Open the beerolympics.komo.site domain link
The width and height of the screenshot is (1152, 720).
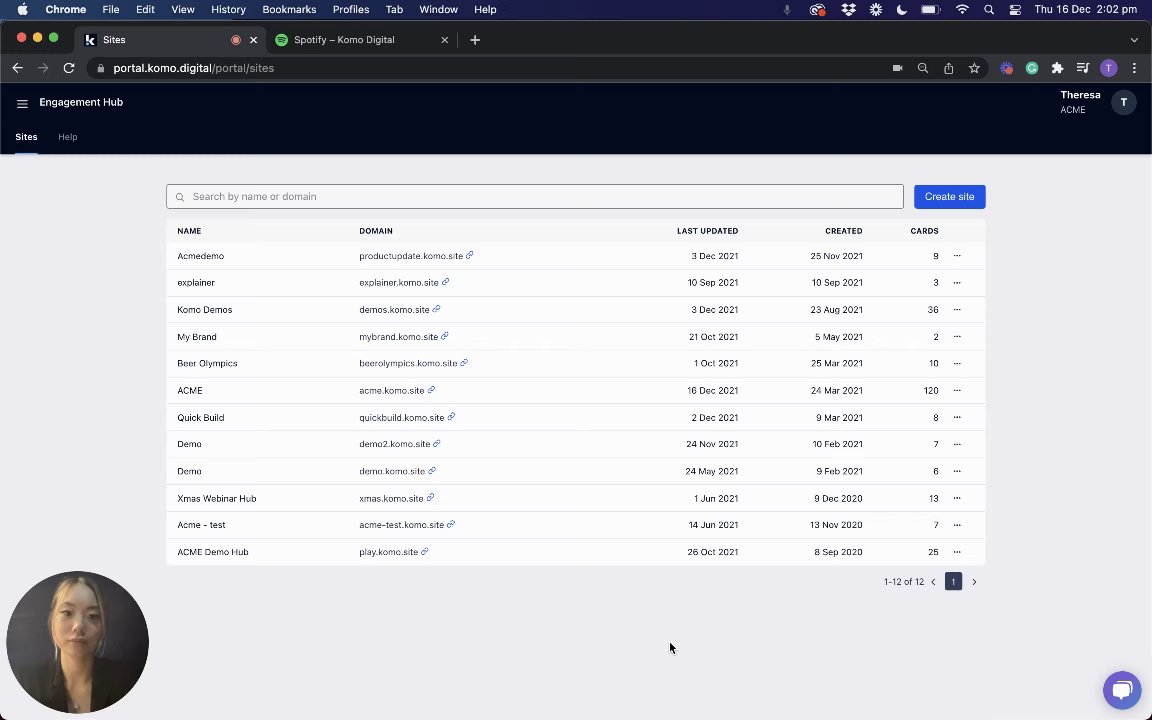408,364
